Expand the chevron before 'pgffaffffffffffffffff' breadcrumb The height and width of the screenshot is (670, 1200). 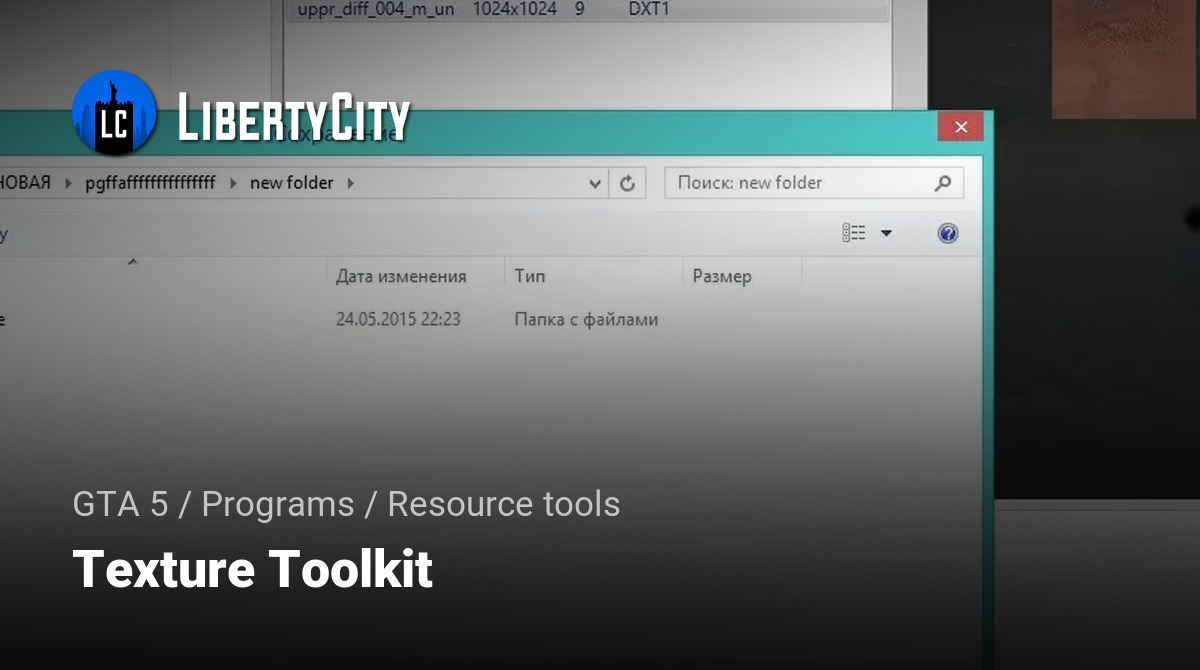pyautogui.click(x=68, y=183)
